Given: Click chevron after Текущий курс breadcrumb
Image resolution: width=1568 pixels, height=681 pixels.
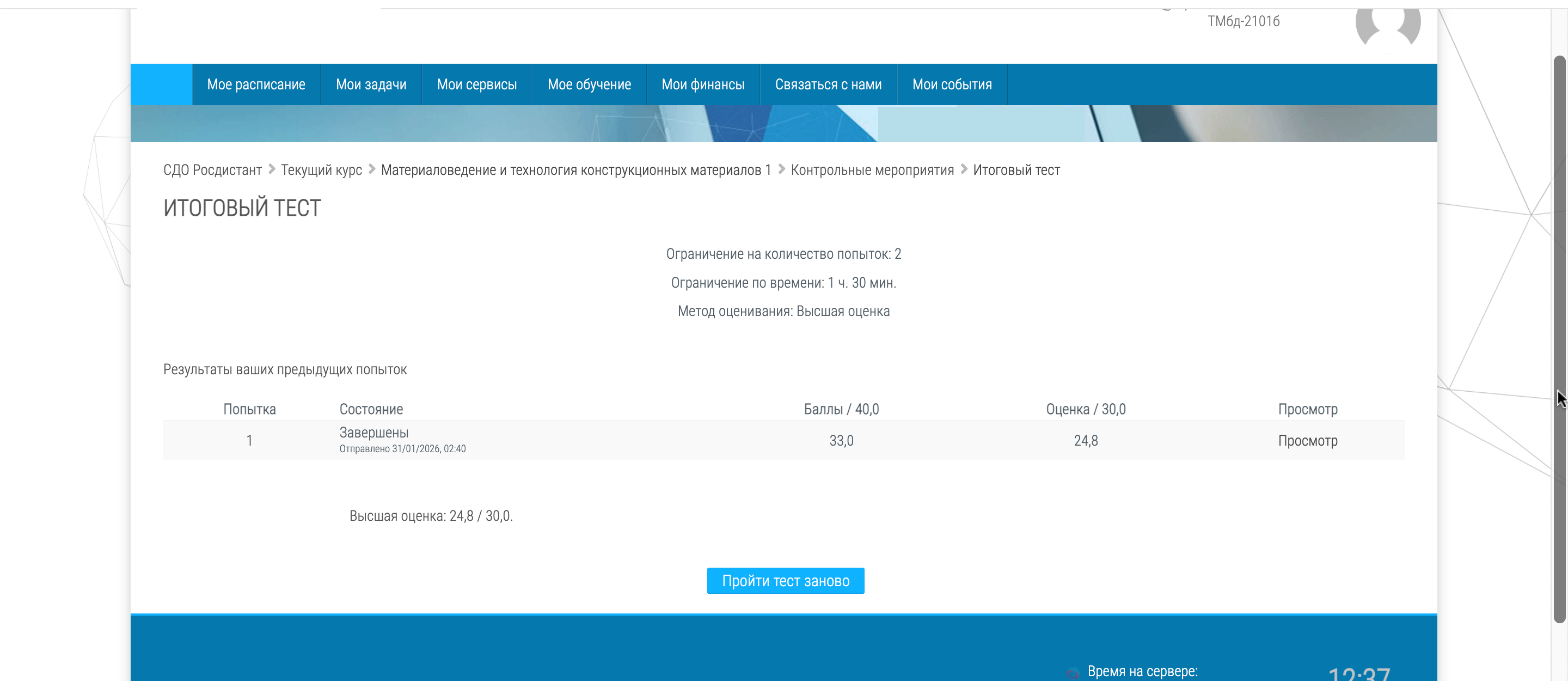Looking at the screenshot, I should (x=372, y=169).
